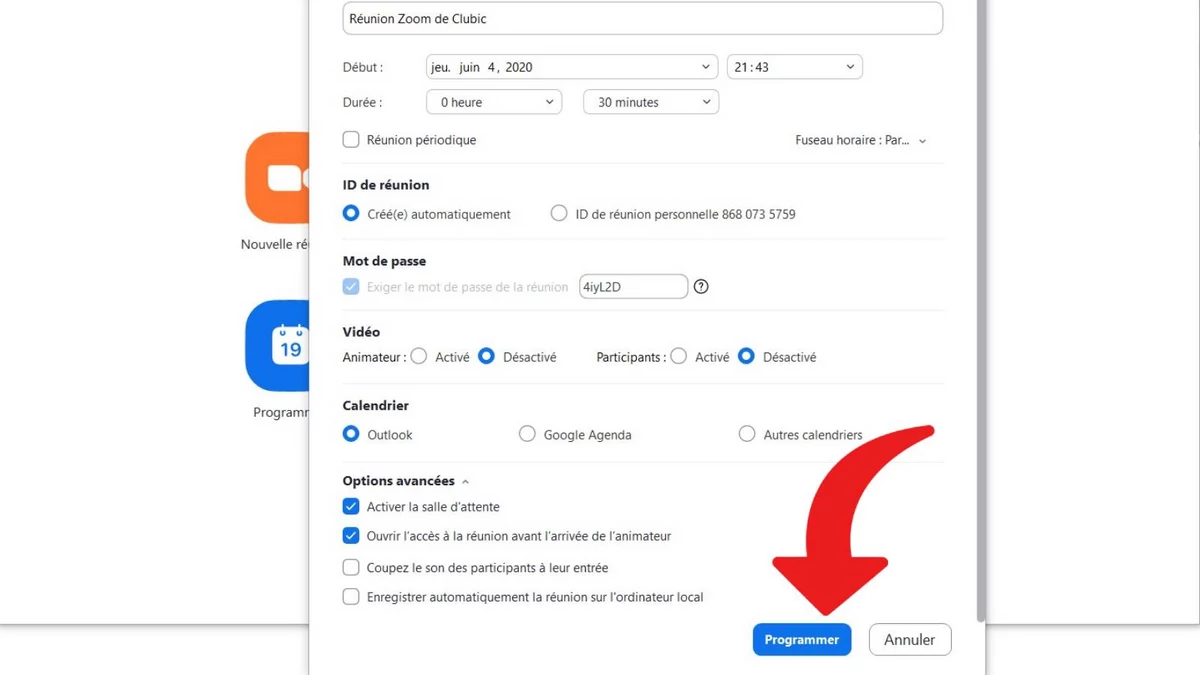
Task: Set Participants video to Désactivé
Action: tap(746, 357)
